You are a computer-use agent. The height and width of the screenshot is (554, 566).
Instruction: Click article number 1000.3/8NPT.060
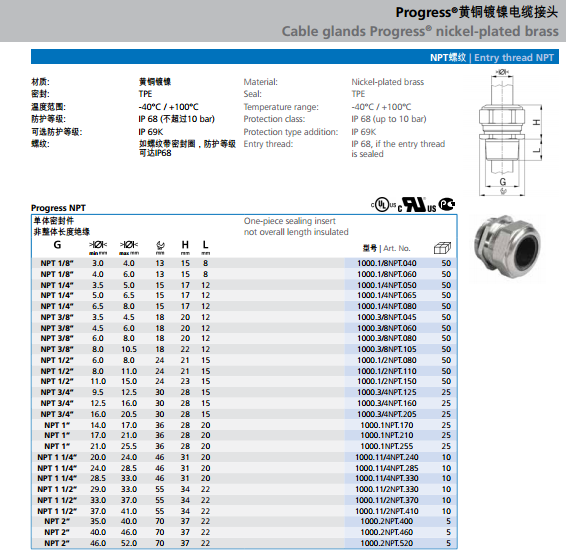(387, 328)
